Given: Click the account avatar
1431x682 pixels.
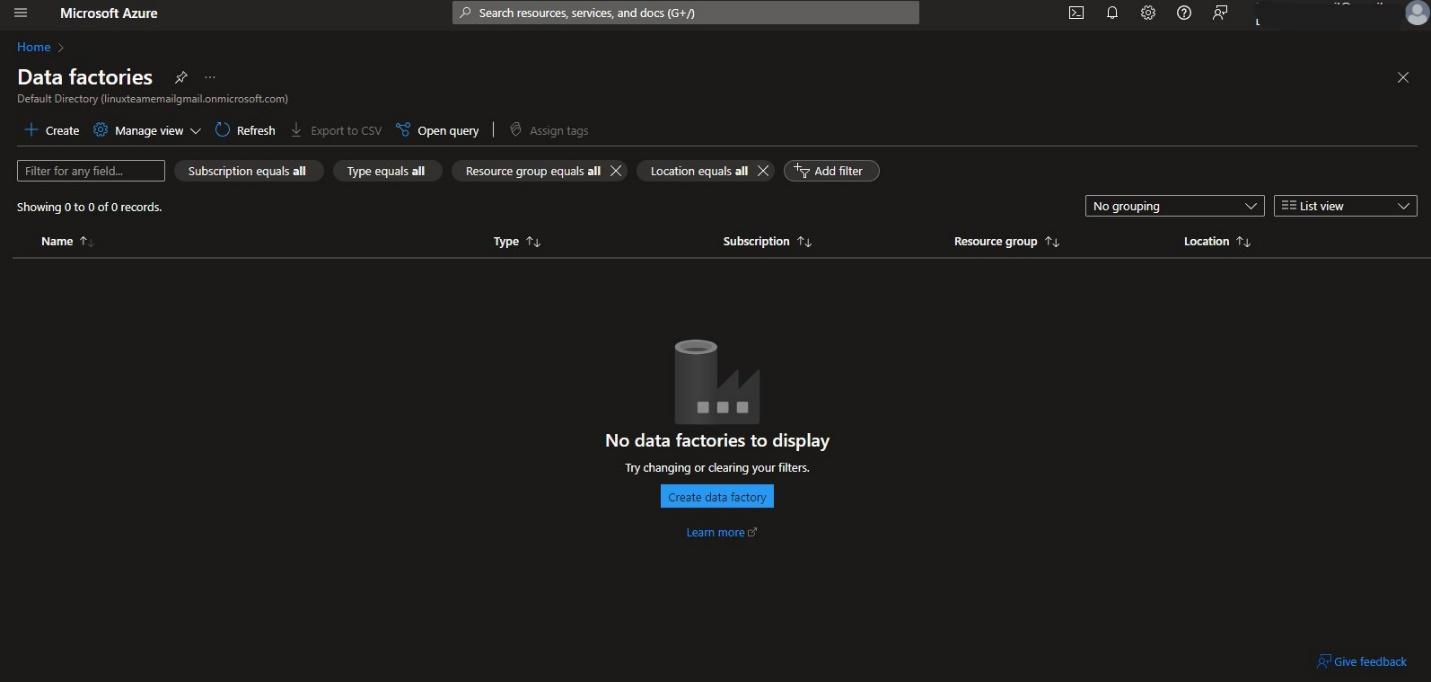Looking at the screenshot, I should (1416, 13).
